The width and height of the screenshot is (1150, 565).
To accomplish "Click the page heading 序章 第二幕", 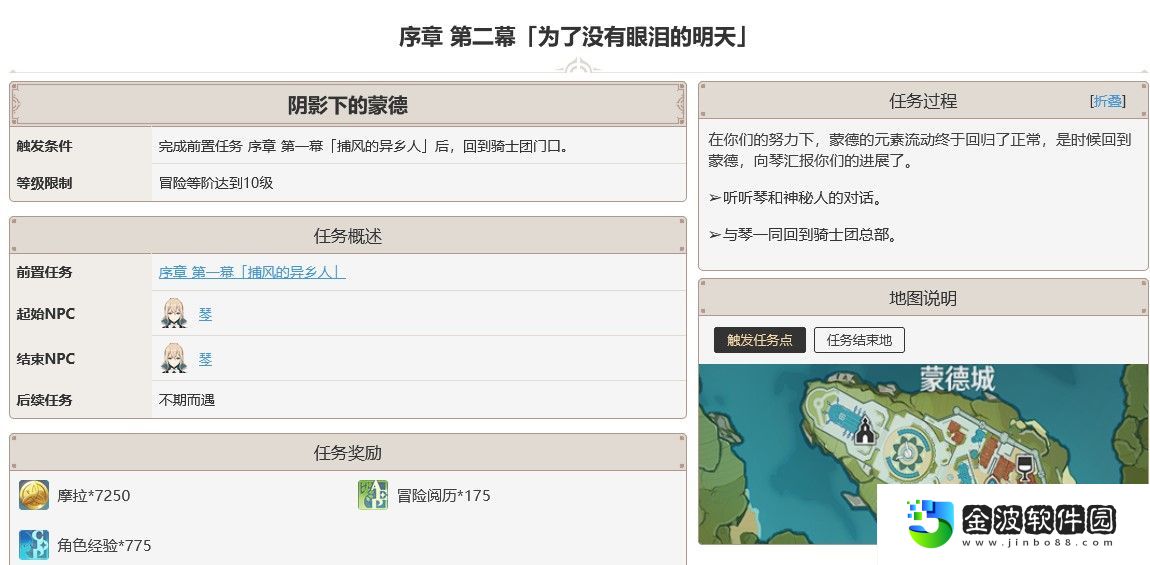I will coord(574,37).
